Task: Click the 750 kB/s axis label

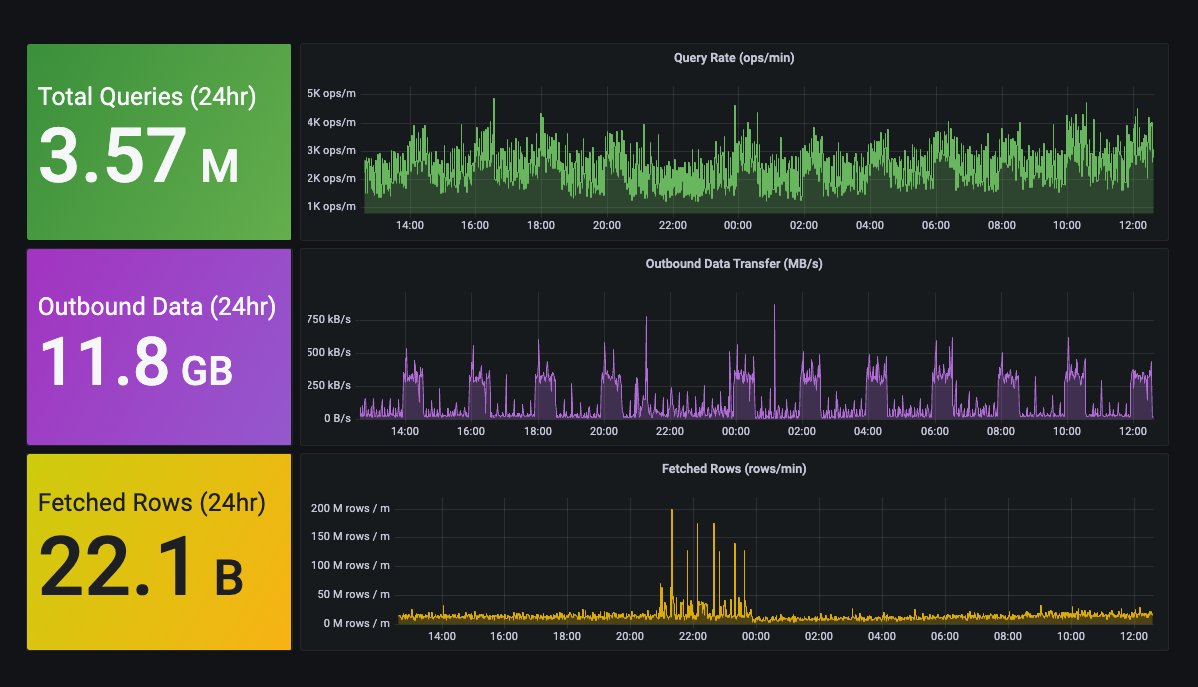Action: (x=329, y=319)
